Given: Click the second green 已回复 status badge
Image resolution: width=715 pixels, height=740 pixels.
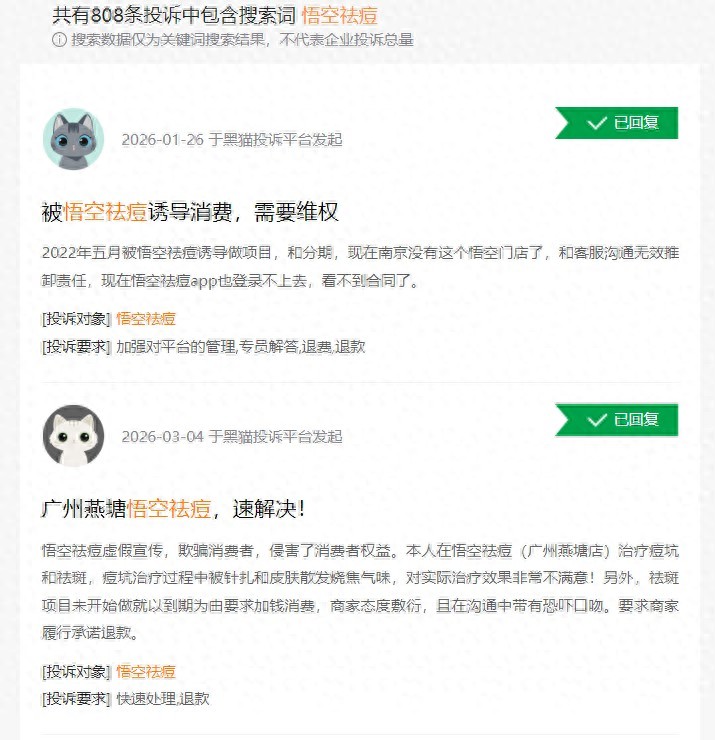Looking at the screenshot, I should click(616, 420).
